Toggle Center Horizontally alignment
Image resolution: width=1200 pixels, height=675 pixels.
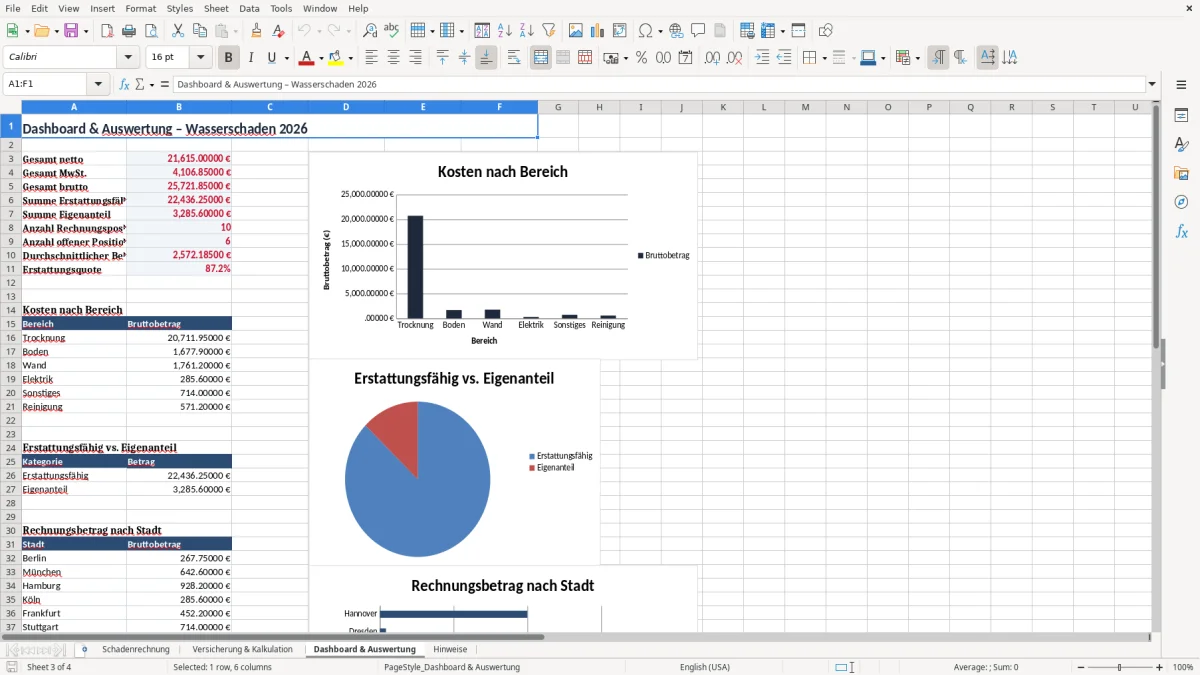point(393,58)
